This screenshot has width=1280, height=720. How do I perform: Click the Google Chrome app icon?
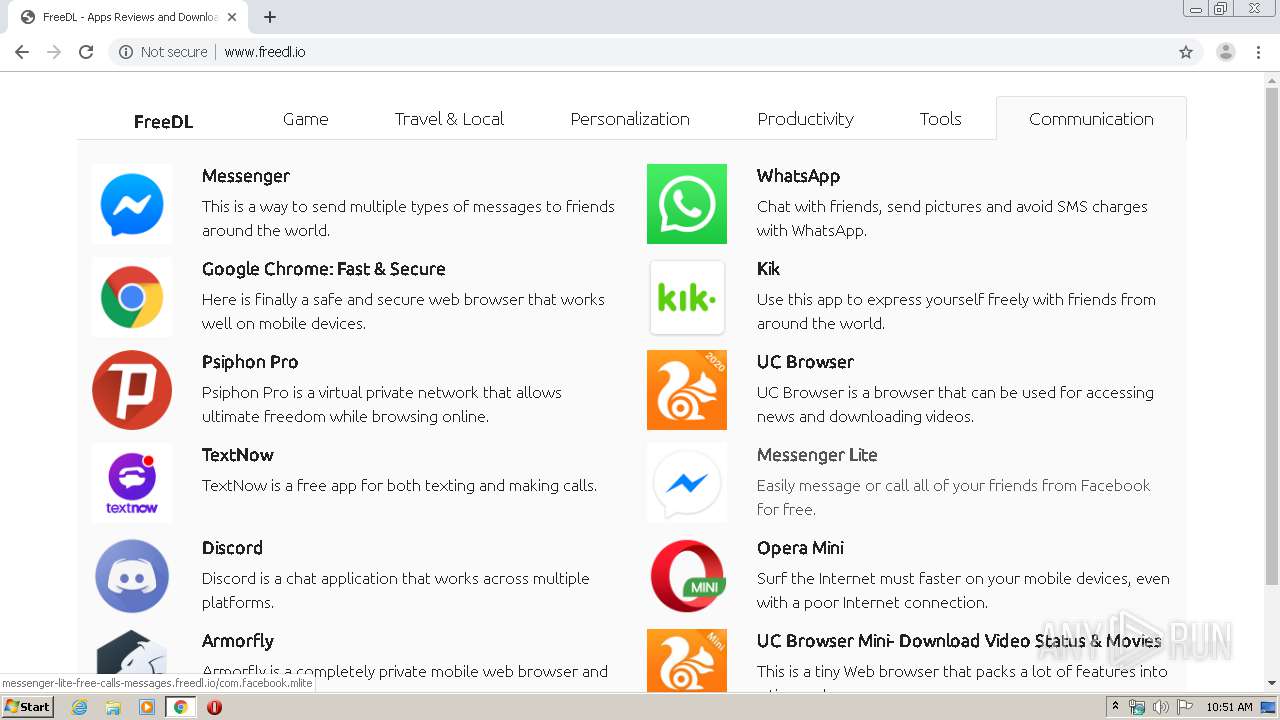point(132,297)
